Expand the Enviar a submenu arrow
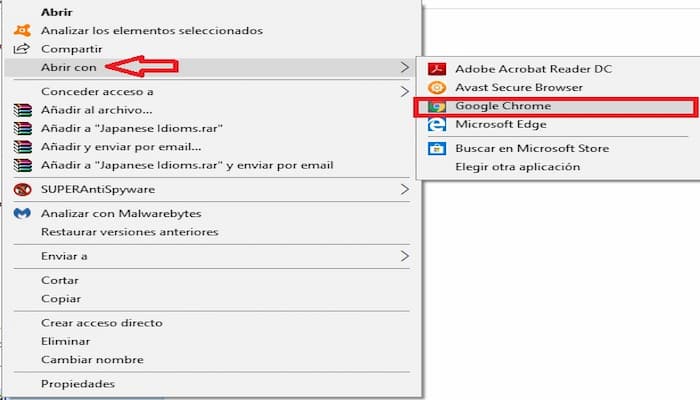The width and height of the screenshot is (700, 400). pyautogui.click(x=404, y=256)
